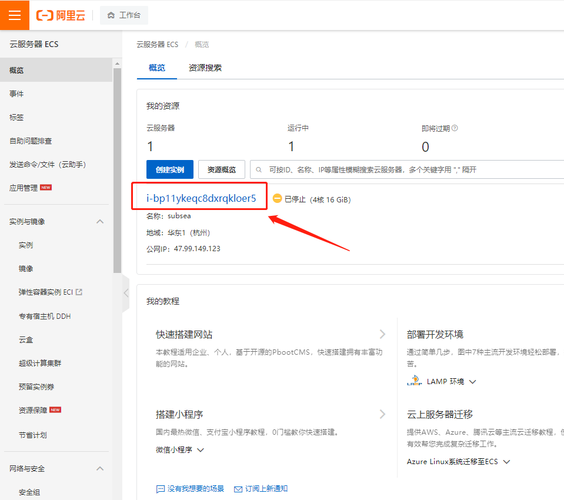
Task: Click the 云上服务器迁移 tutorial title
Action: 440,414
